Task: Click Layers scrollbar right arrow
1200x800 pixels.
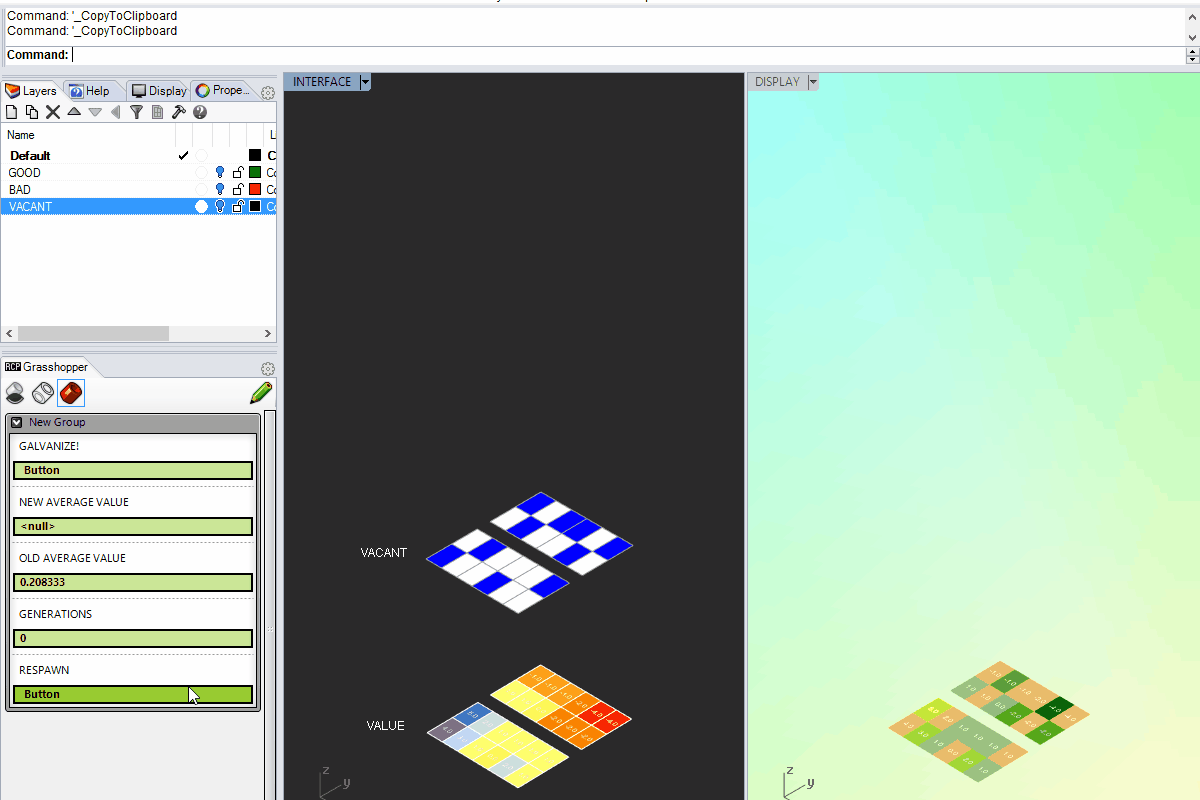Action: click(268, 334)
